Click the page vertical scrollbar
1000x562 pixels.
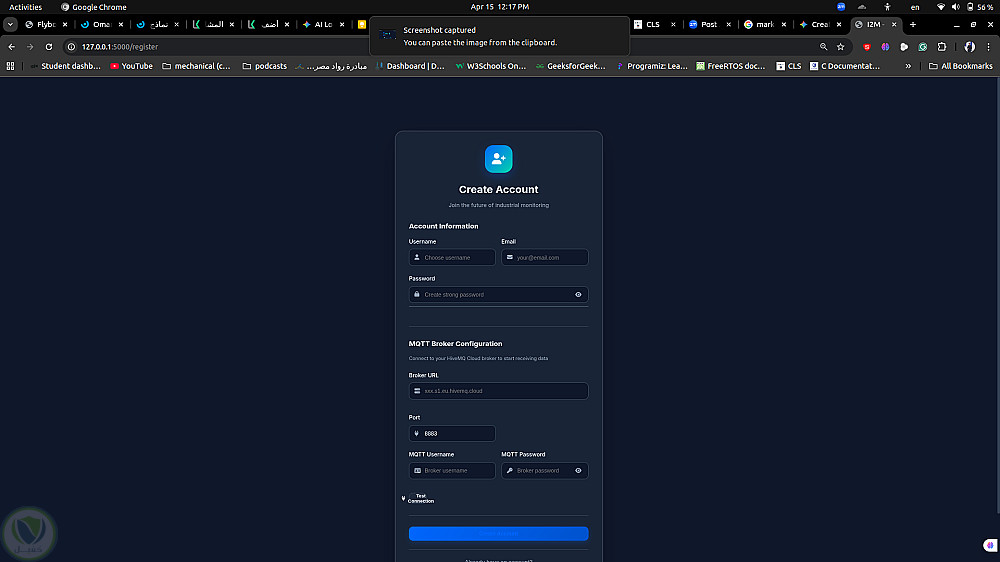tap(997, 293)
